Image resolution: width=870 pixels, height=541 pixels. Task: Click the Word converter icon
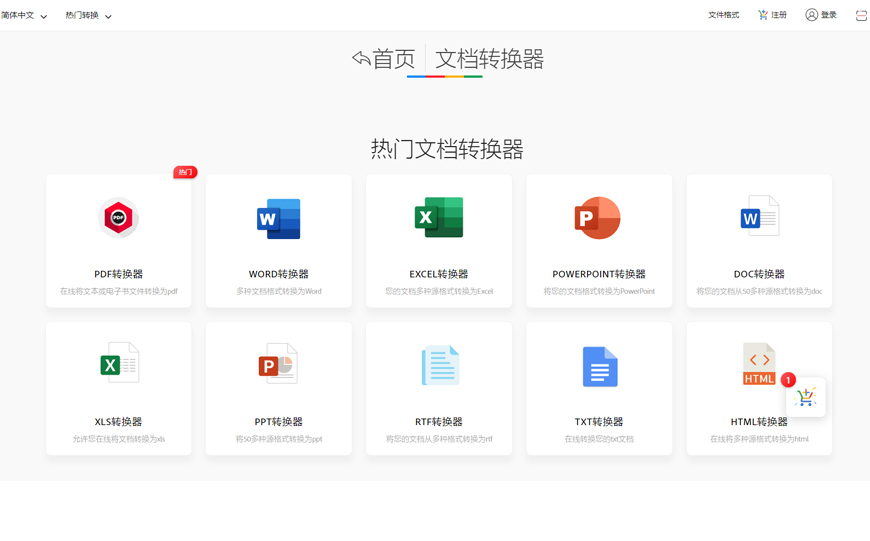pos(279,219)
